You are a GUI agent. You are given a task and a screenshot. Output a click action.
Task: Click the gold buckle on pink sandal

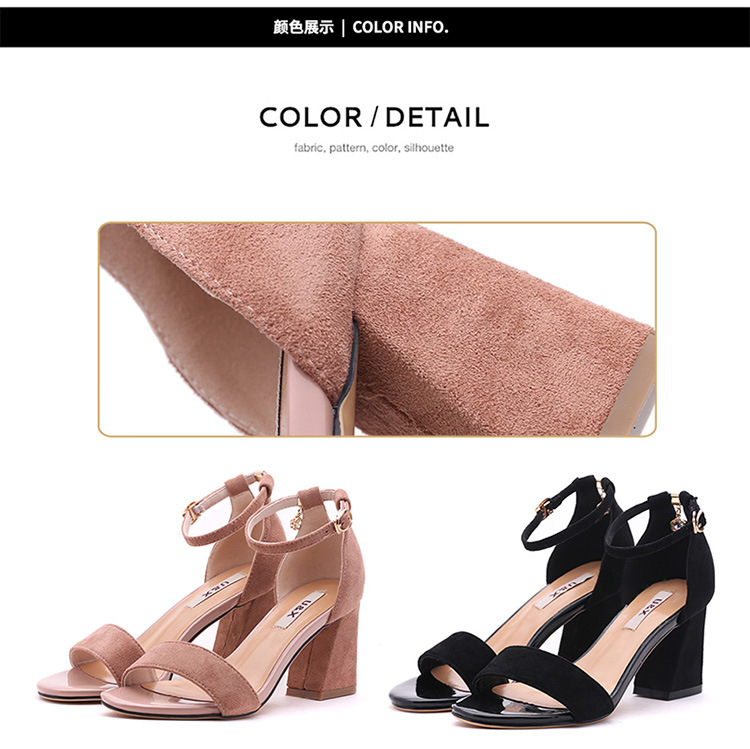(x=342, y=520)
